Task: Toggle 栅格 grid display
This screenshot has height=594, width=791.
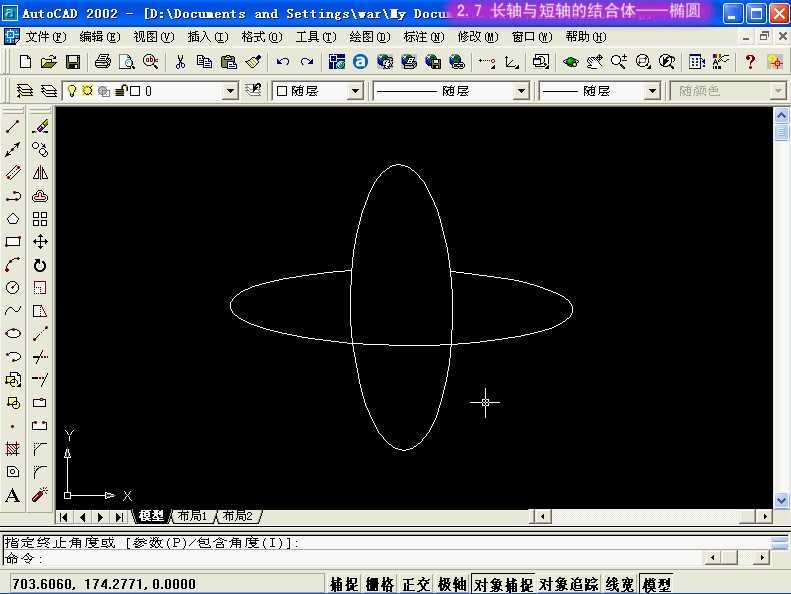Action: click(380, 584)
